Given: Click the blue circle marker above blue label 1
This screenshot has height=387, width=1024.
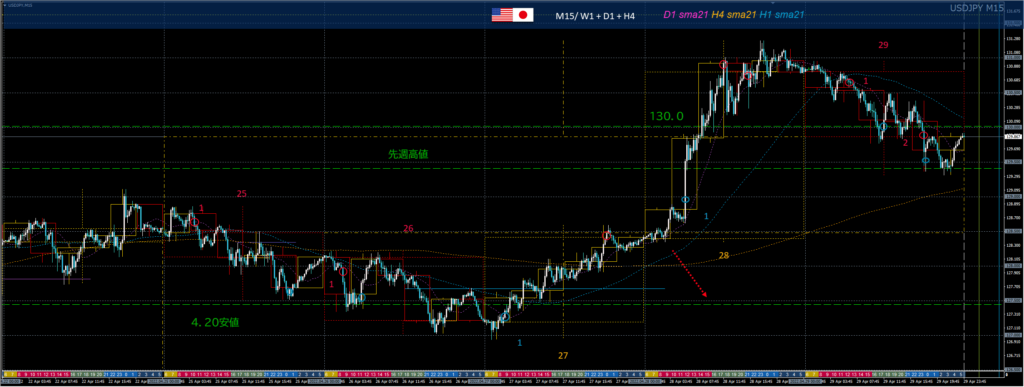Looking at the screenshot, I should click(685, 199).
